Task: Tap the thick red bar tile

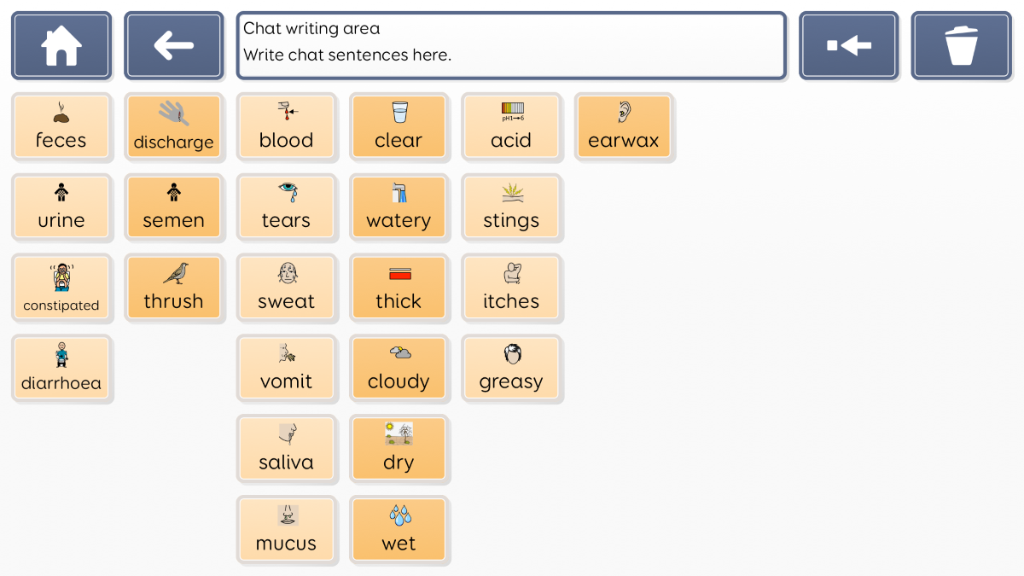Action: point(398,288)
